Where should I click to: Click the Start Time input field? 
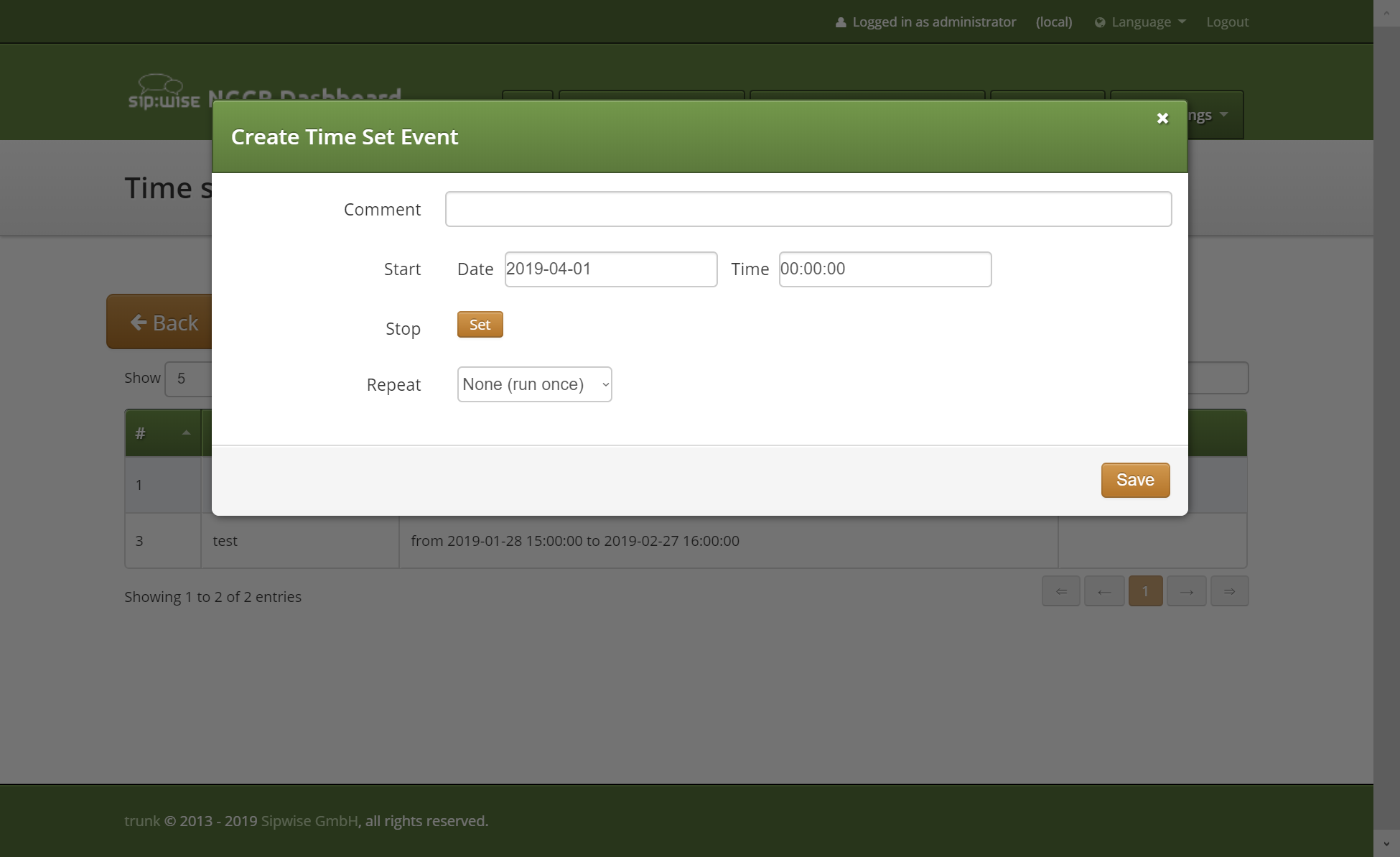[885, 269]
